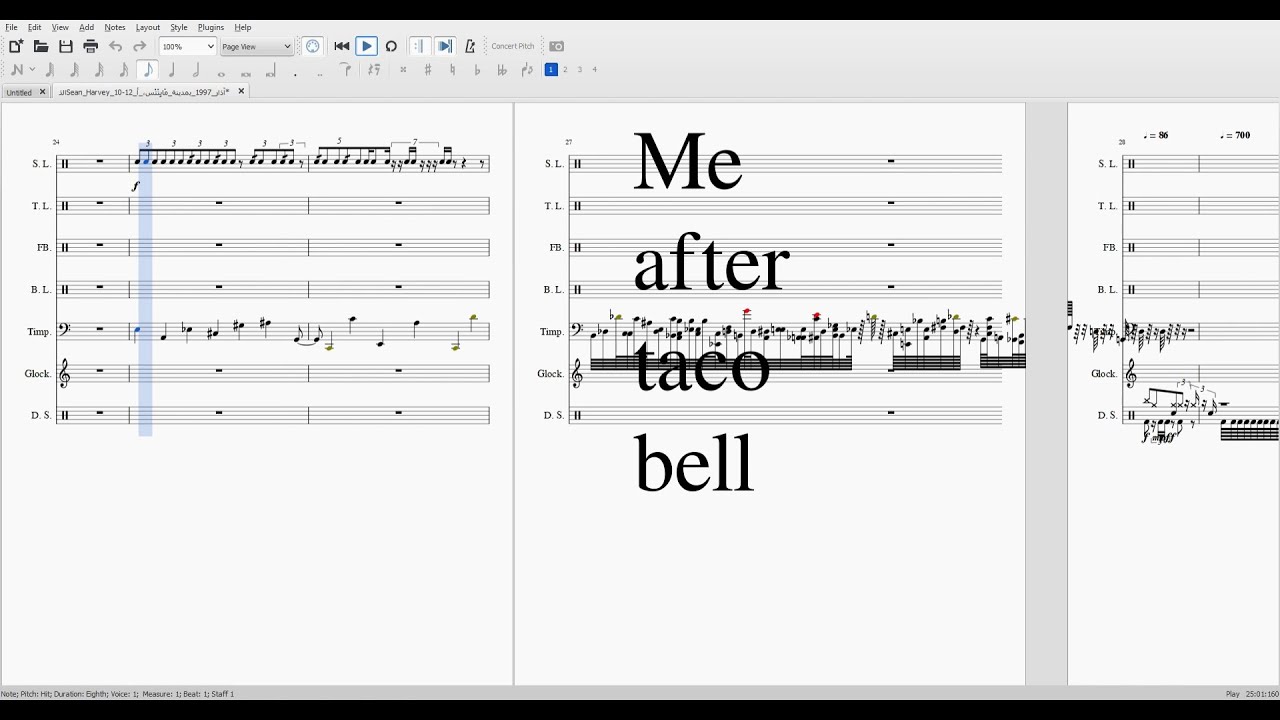Screen dimensions: 1280x720
Task: Rewind playback to start
Action: 342,46
